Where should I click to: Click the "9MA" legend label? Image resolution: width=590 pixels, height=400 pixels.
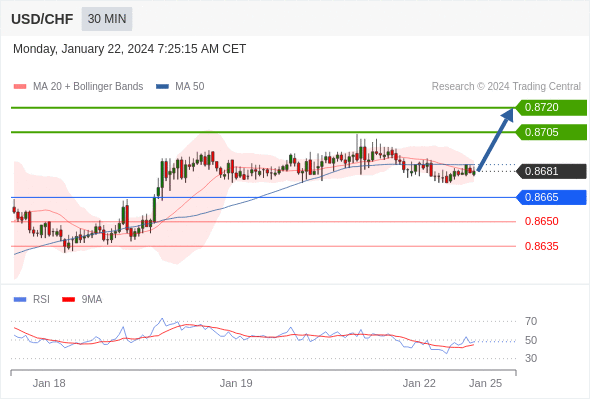tap(92, 300)
